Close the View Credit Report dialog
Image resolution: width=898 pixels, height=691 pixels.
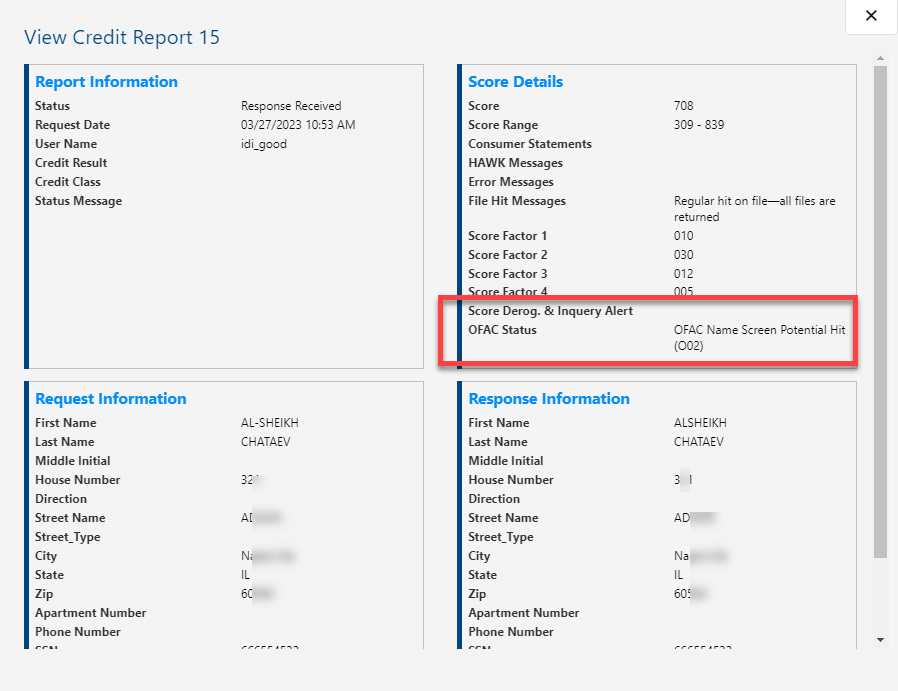coord(870,16)
